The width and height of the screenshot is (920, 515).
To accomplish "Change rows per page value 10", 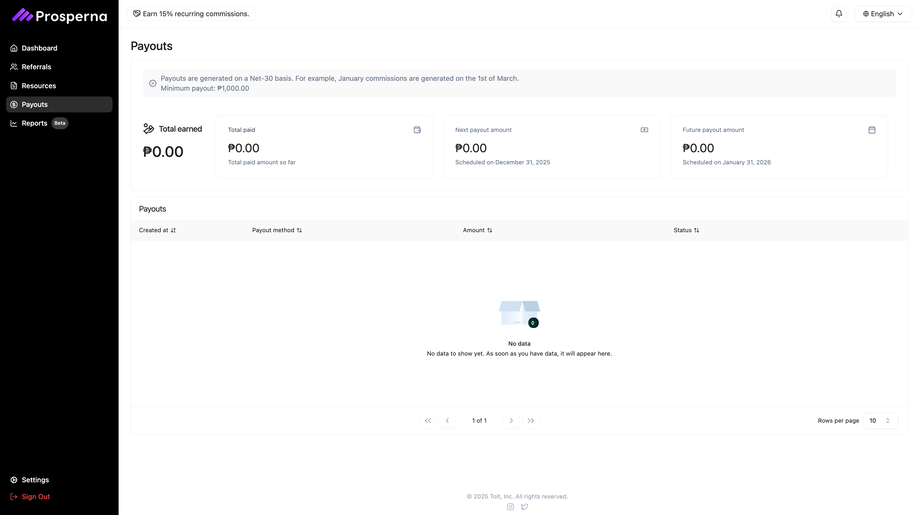I will click(880, 421).
